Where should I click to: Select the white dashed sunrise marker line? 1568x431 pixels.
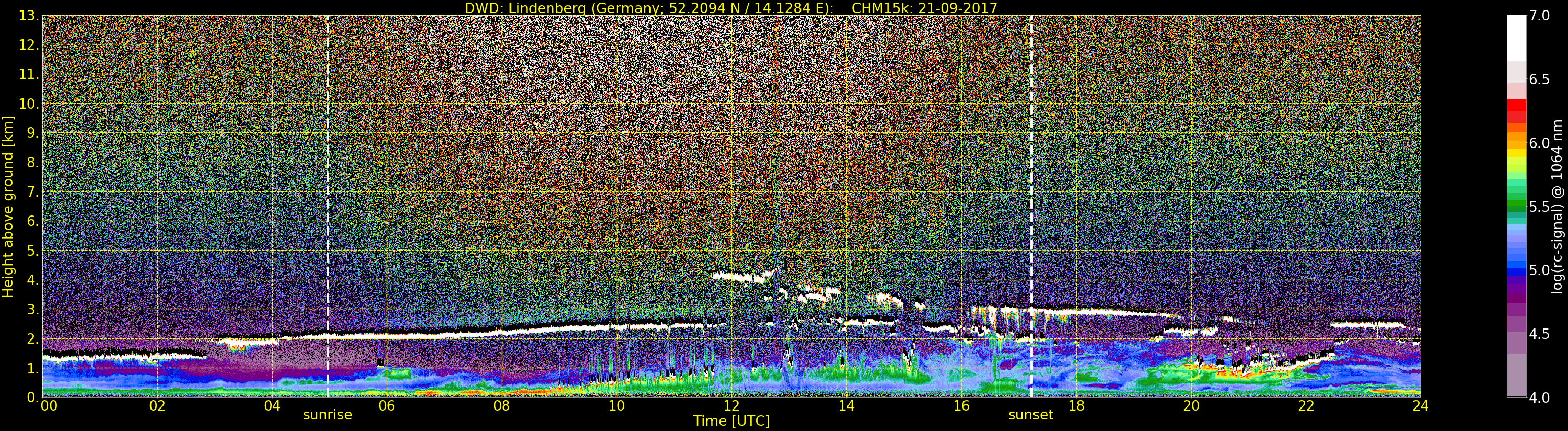pyautogui.click(x=328, y=206)
